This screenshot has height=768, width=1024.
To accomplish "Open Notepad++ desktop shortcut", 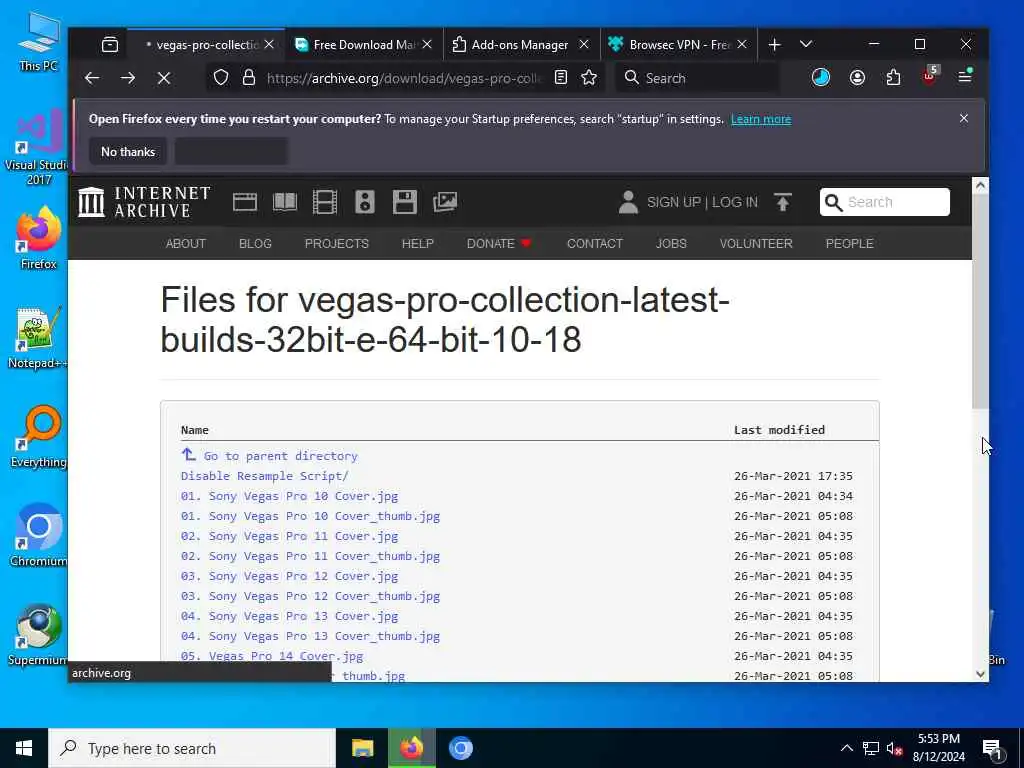I will pyautogui.click(x=38, y=338).
